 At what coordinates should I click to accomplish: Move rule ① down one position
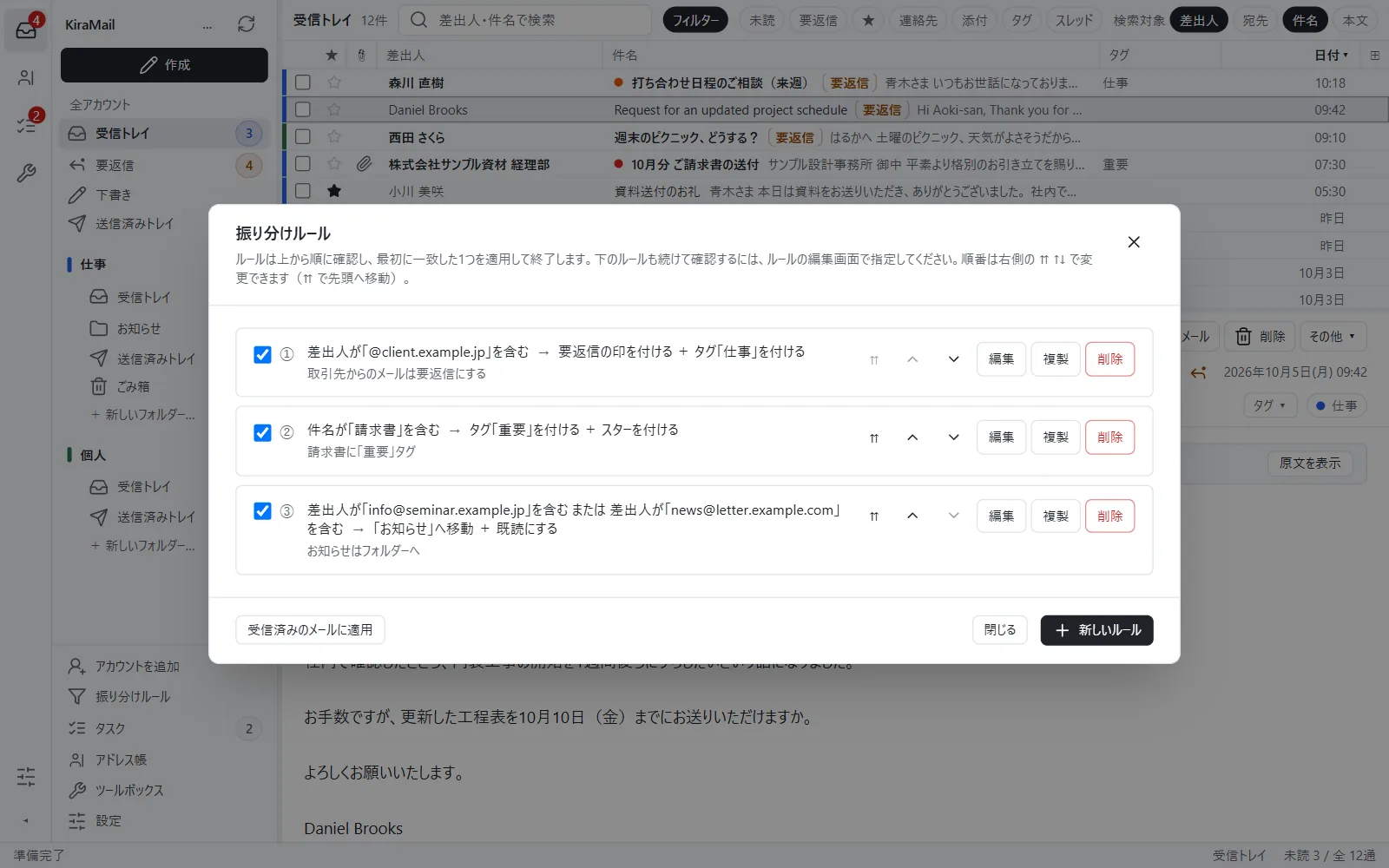pos(953,359)
